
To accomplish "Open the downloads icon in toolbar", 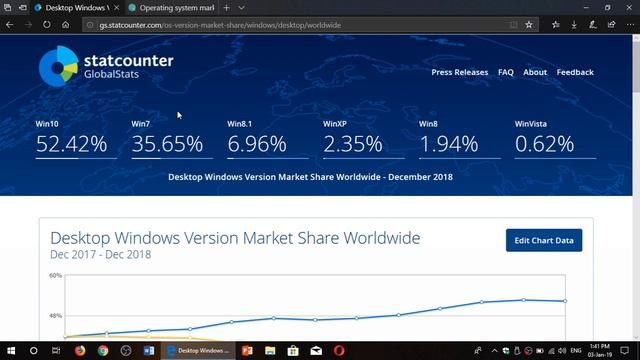I will pos(574,25).
